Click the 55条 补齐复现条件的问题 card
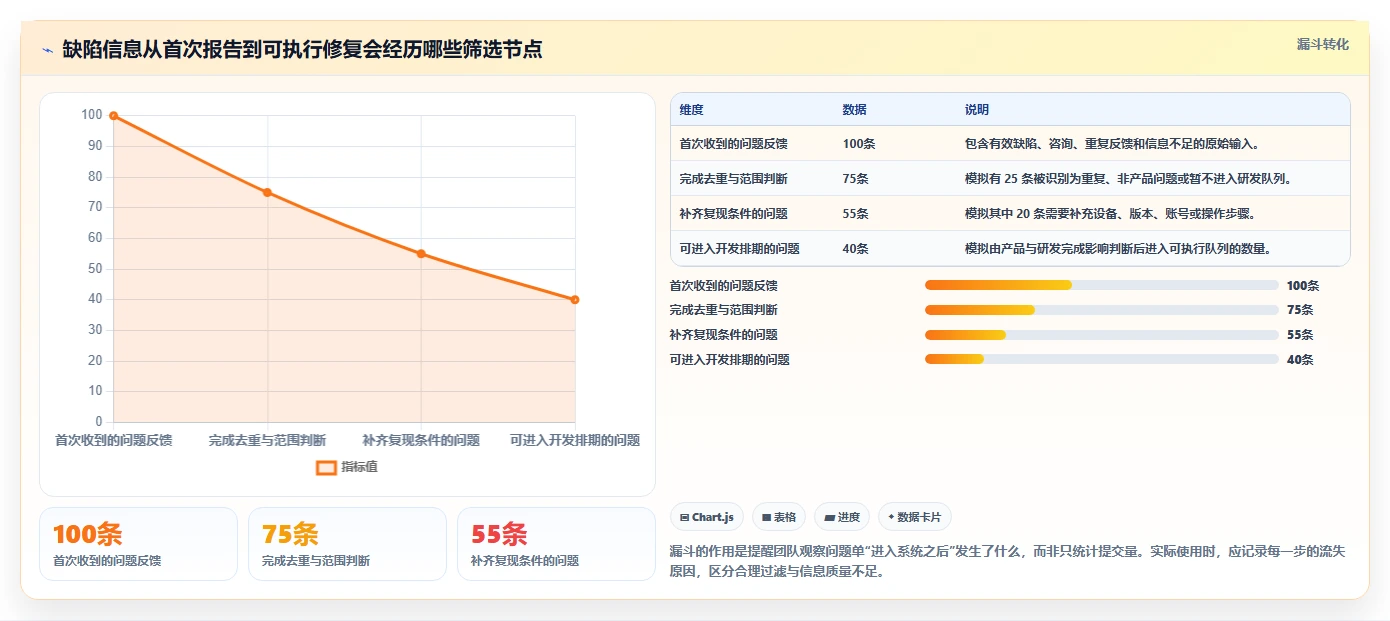This screenshot has height=621, width=1390. tap(556, 544)
